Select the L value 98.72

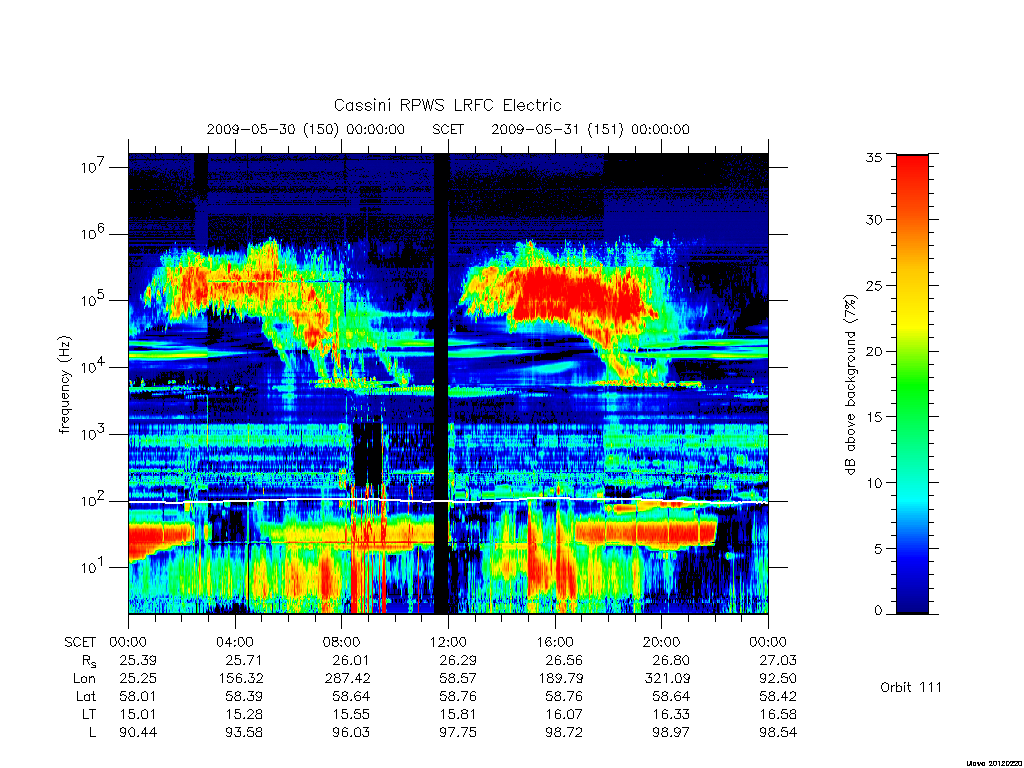tap(564, 733)
